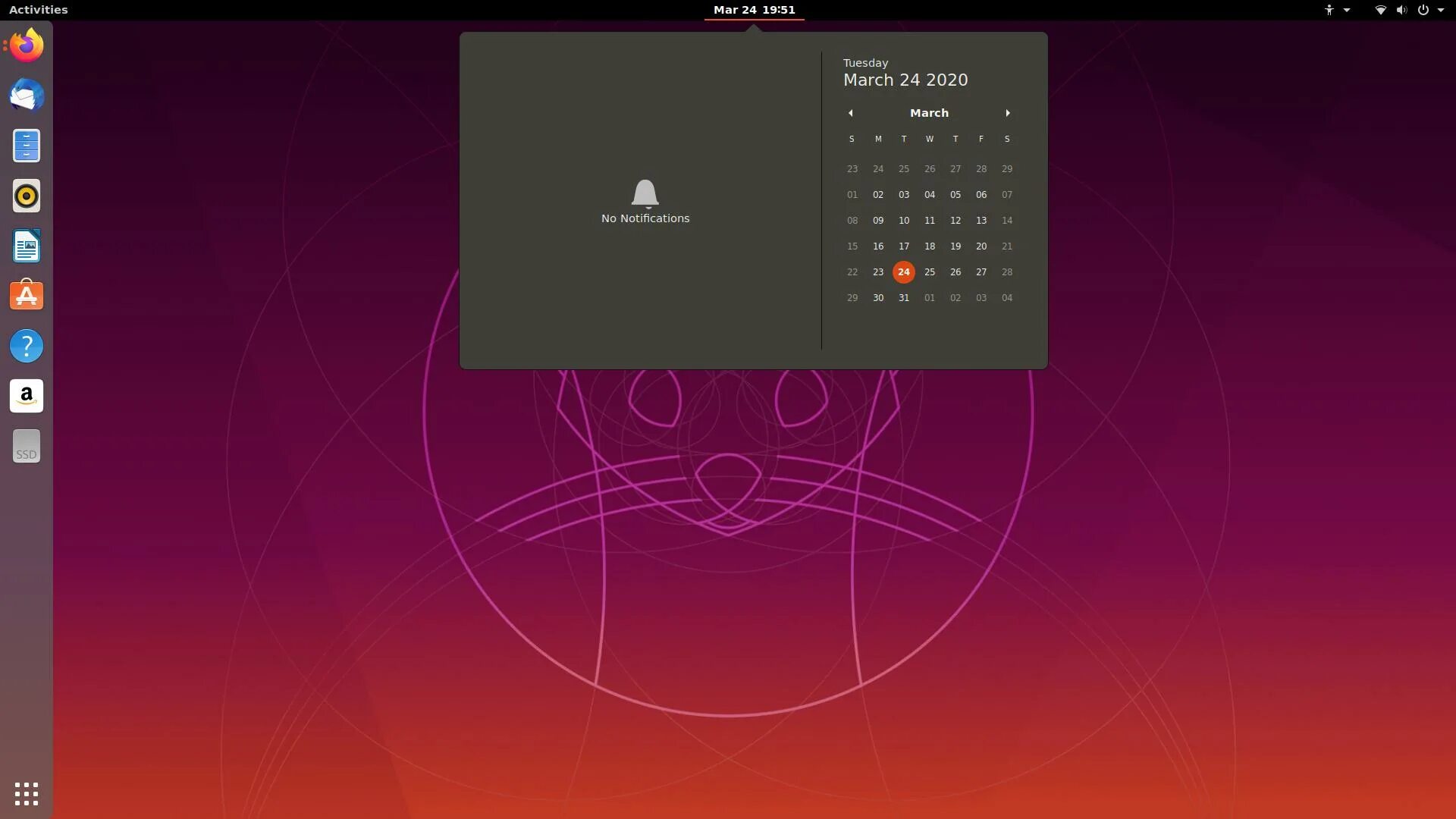This screenshot has width=1456, height=819.
Task: Expand the accessibility dropdown arrow
Action: pos(1347,10)
